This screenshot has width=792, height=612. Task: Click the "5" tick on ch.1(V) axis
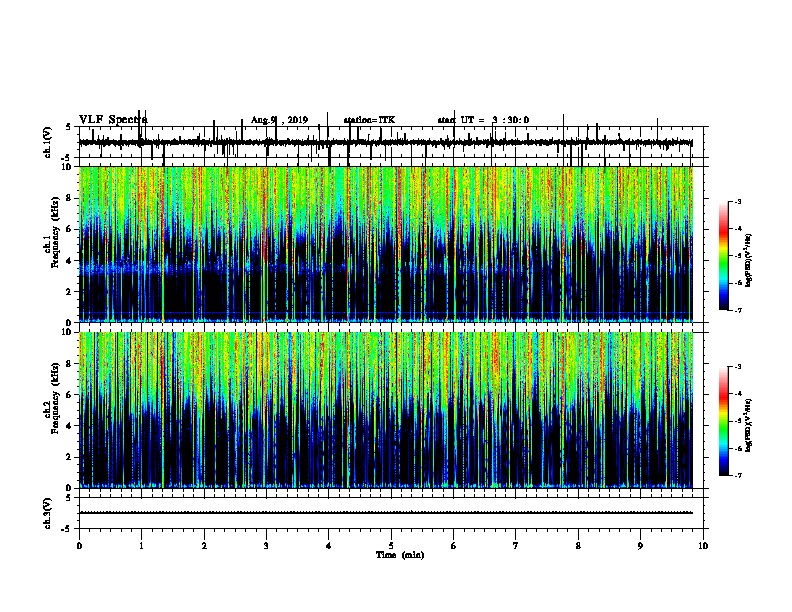pyautogui.click(x=69, y=127)
